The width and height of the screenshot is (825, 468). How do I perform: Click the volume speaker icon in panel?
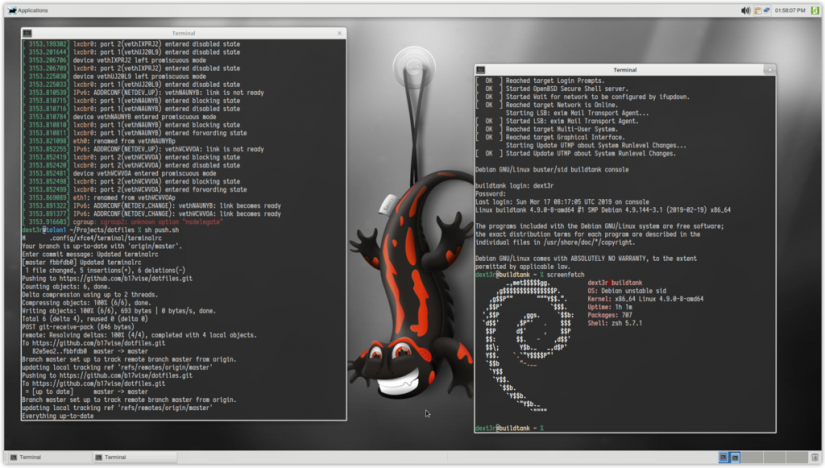(745, 11)
